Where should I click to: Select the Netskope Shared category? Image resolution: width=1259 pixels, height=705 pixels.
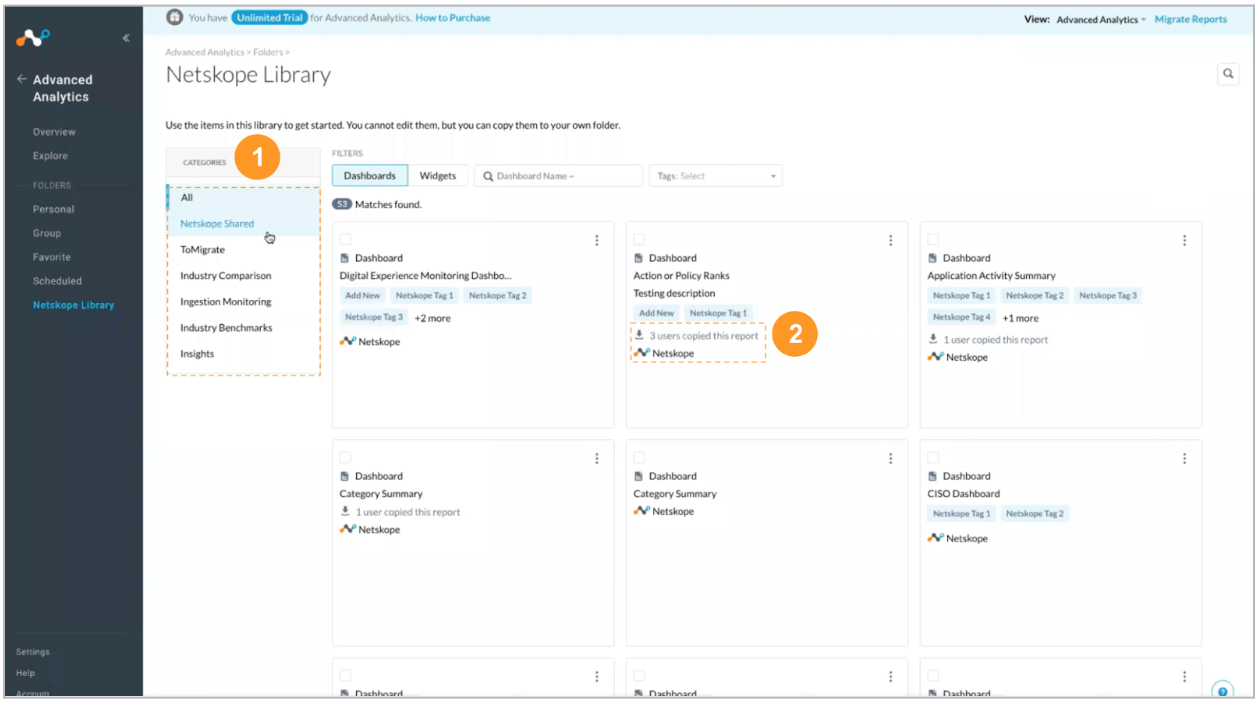(x=244, y=224)
